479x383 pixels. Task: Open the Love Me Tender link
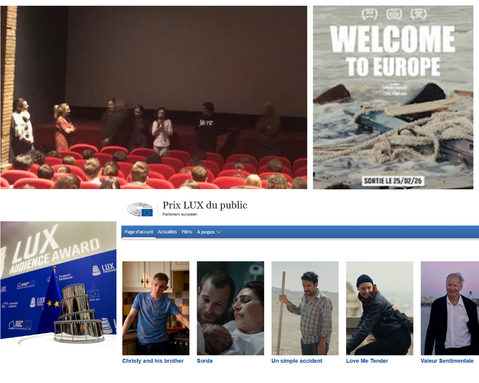point(367,361)
